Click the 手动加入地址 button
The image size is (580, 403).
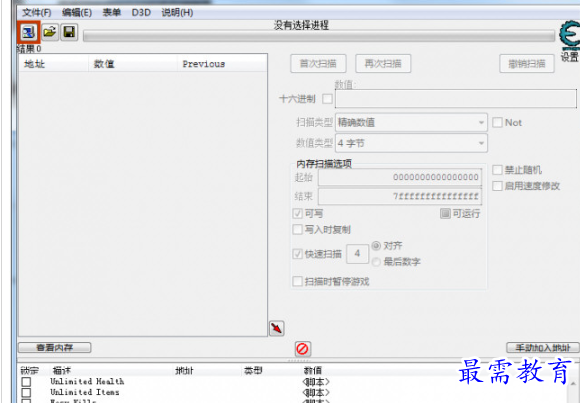(x=543, y=347)
